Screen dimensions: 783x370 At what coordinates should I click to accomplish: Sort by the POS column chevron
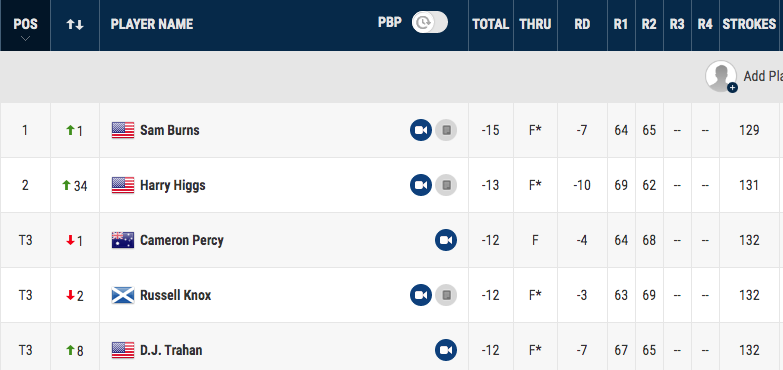pos(25,38)
